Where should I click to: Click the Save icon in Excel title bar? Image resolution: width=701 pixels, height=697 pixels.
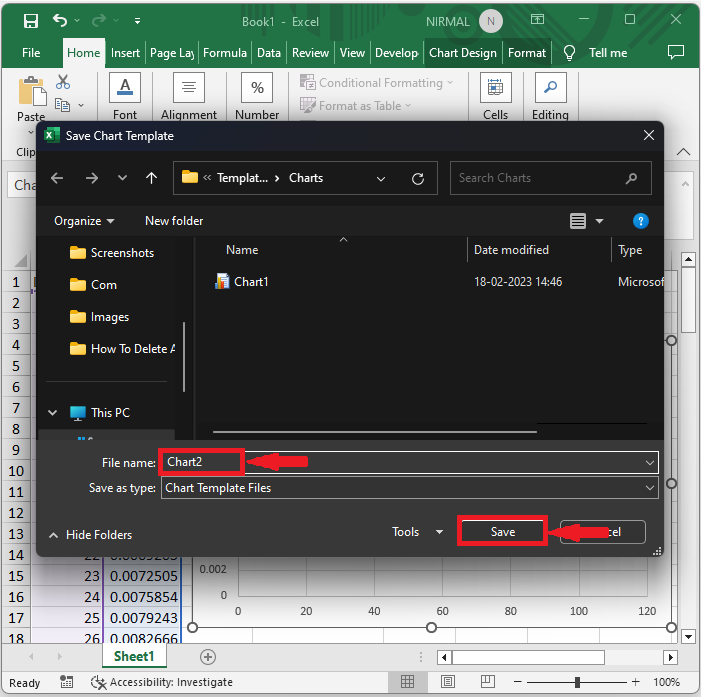(x=31, y=20)
